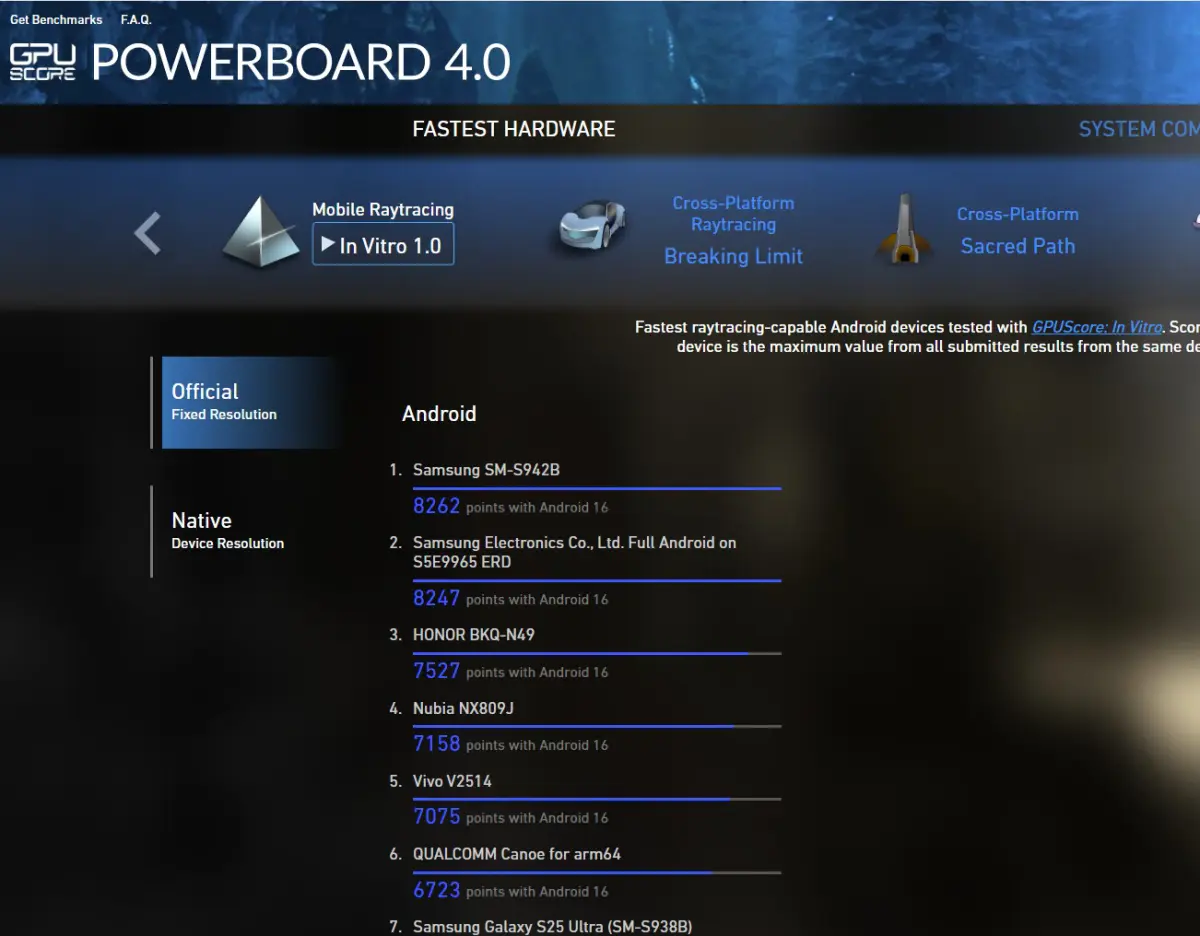Open the Get Benchmarks menu link

(x=56, y=20)
